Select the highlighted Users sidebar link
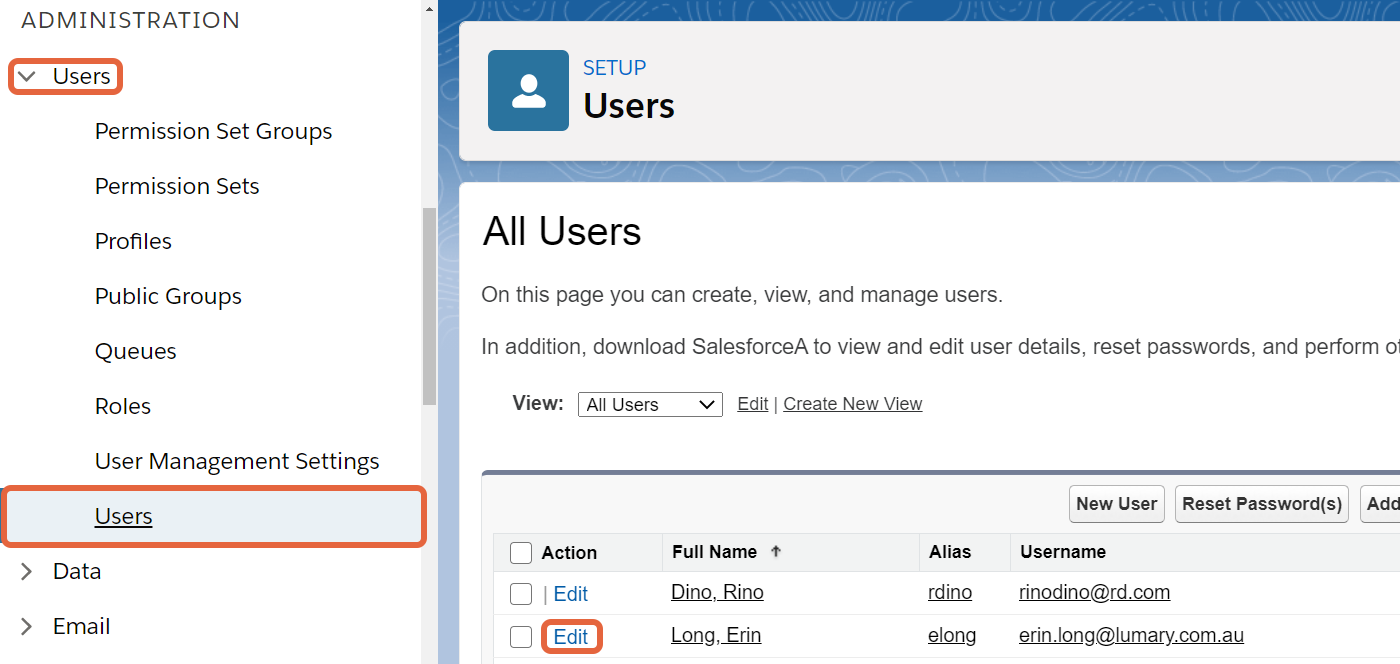 click(123, 516)
